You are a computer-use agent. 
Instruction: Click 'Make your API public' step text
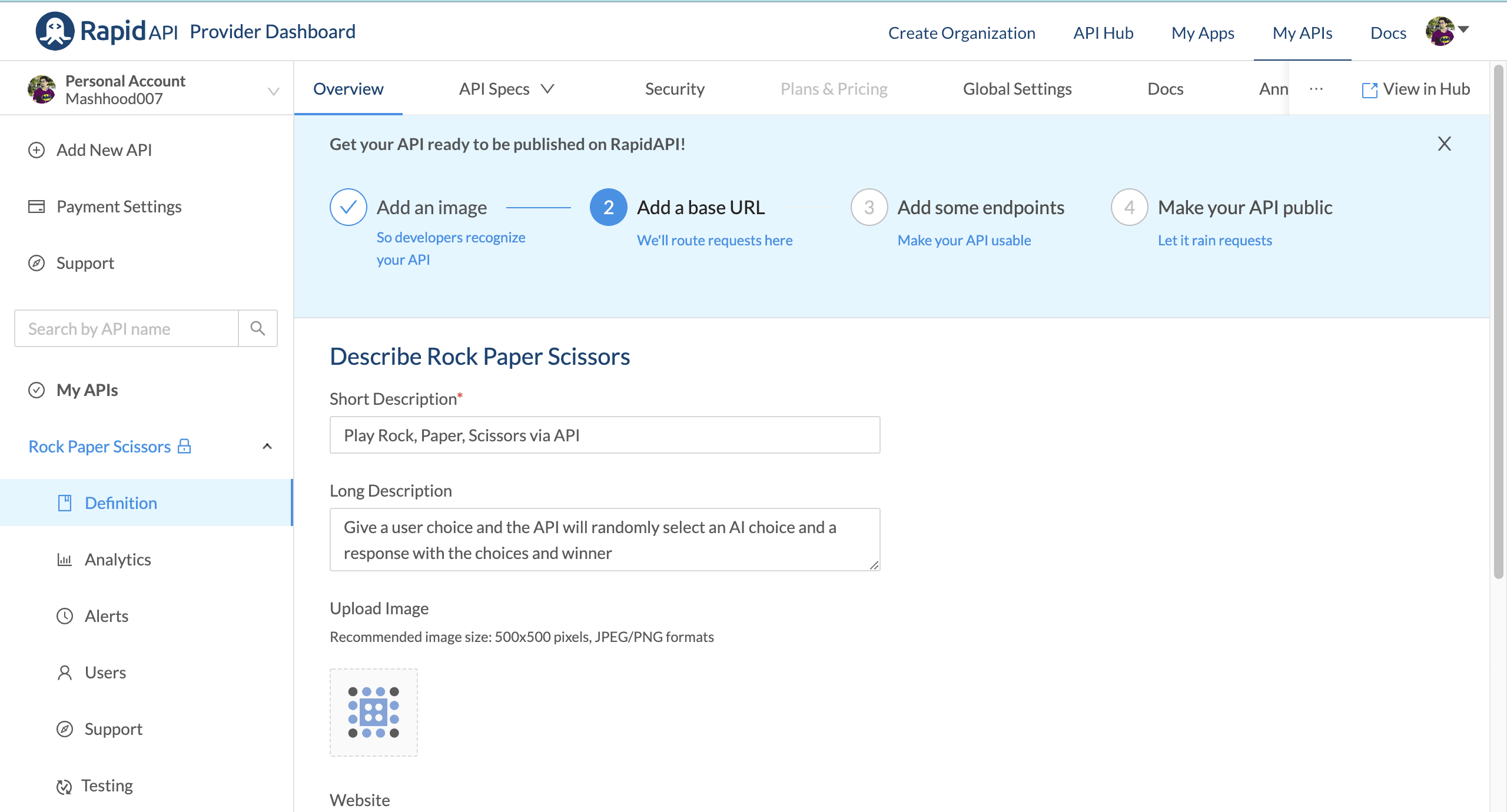(x=1245, y=207)
